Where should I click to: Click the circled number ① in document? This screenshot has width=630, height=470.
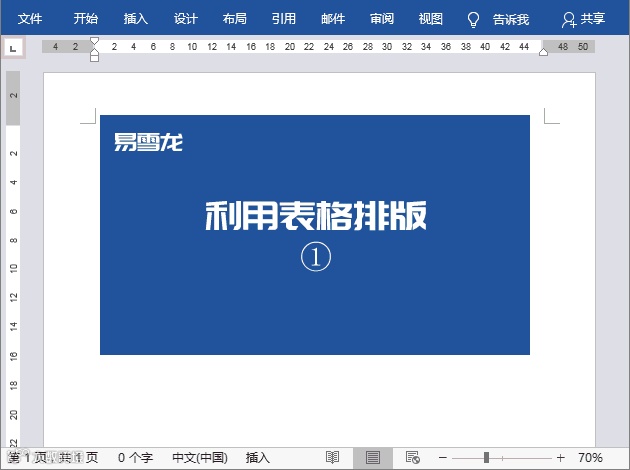pyautogui.click(x=316, y=257)
